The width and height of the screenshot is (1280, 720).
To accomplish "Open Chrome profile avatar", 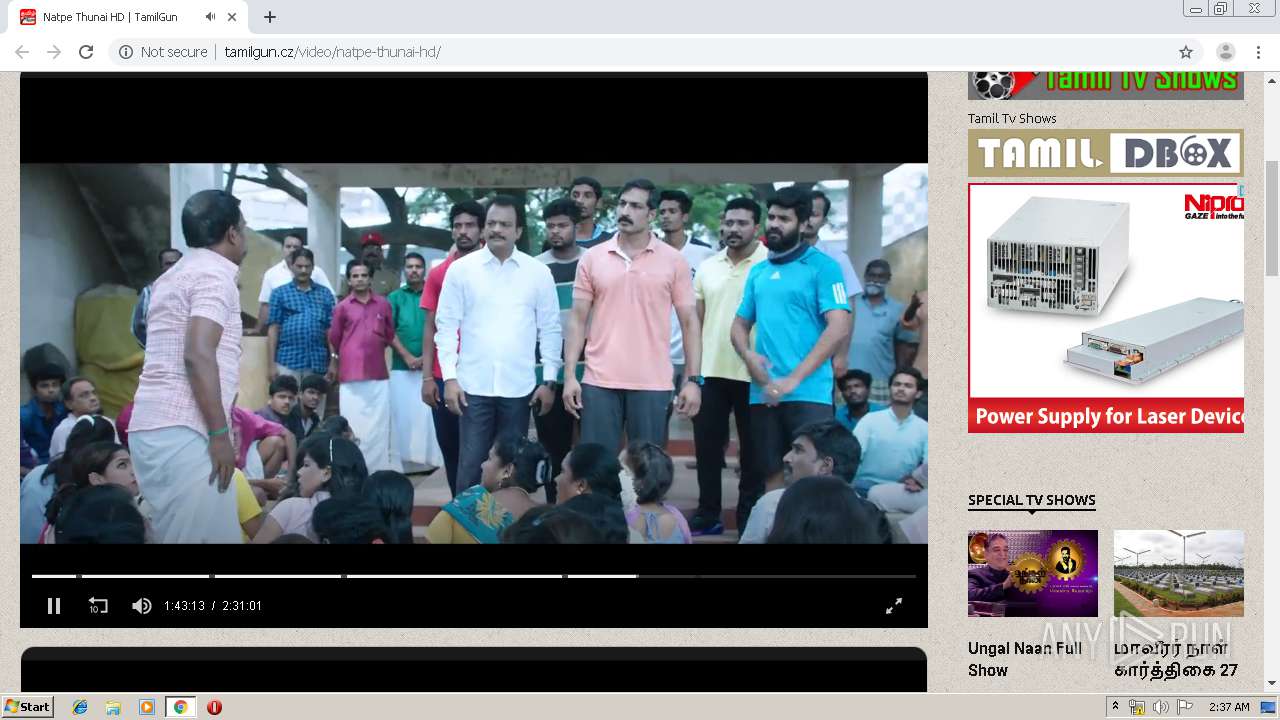I will click(x=1225, y=52).
